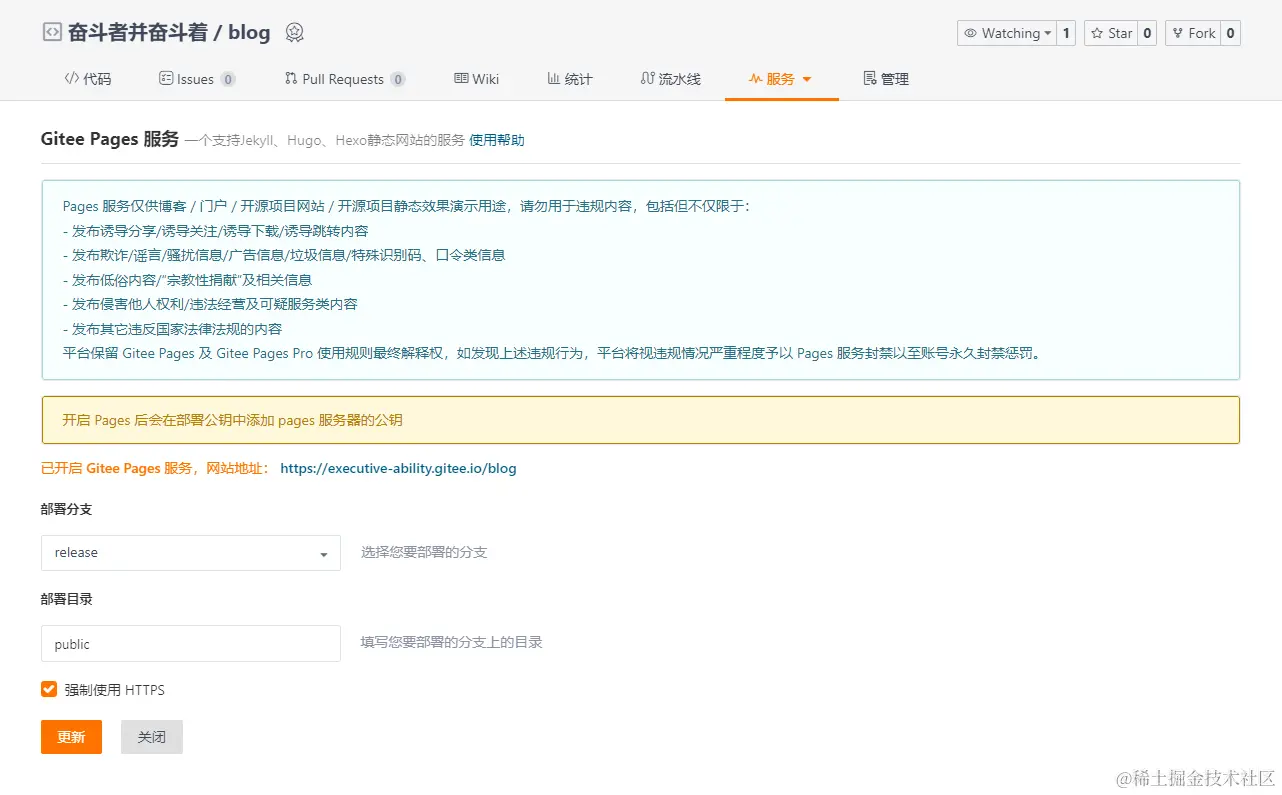Viewport: 1282px width, 795px height.
Task: Open the 代码 tab
Action: 88,79
